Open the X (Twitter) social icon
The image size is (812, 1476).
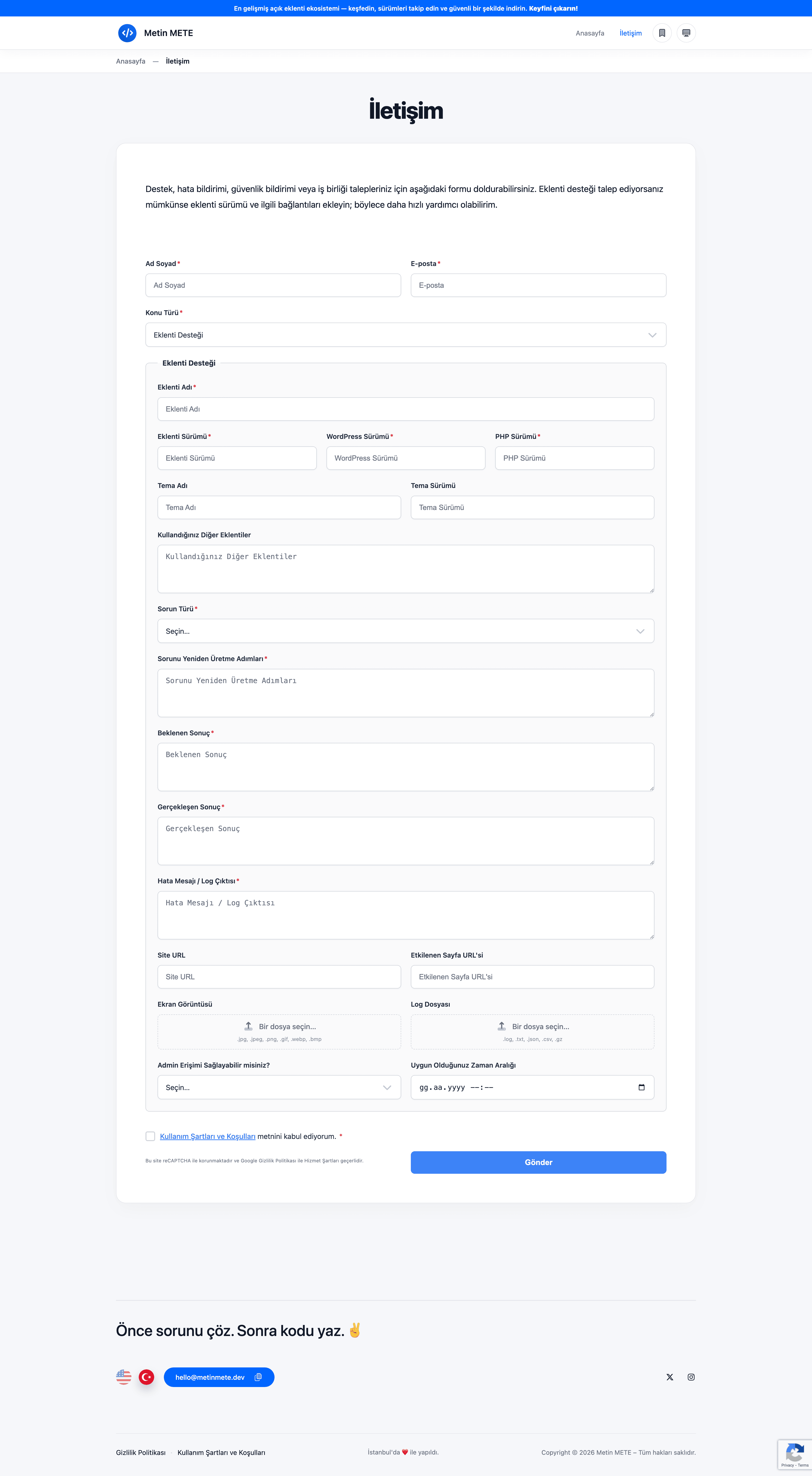pyautogui.click(x=669, y=1377)
